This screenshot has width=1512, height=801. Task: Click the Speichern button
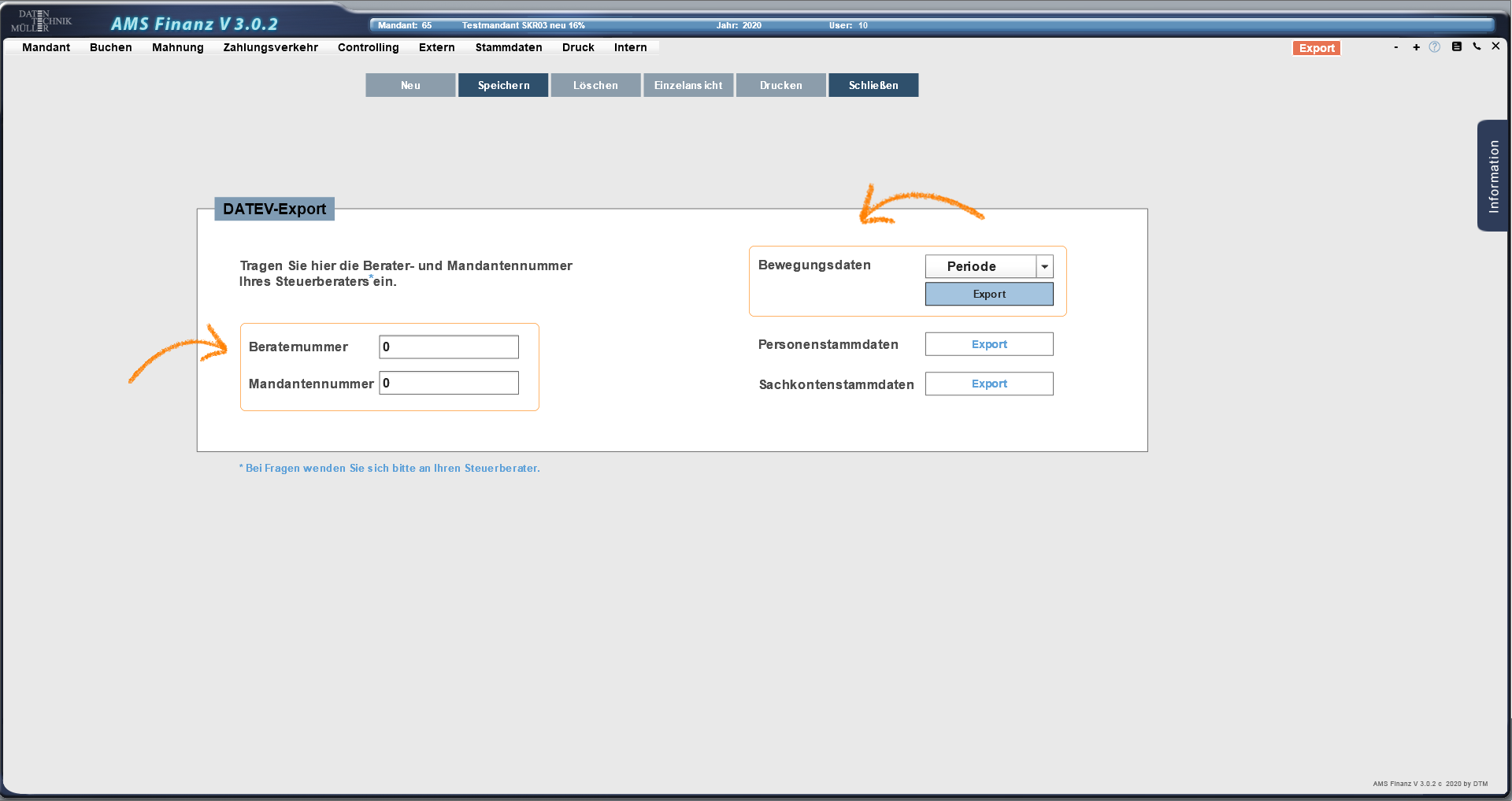(502, 85)
